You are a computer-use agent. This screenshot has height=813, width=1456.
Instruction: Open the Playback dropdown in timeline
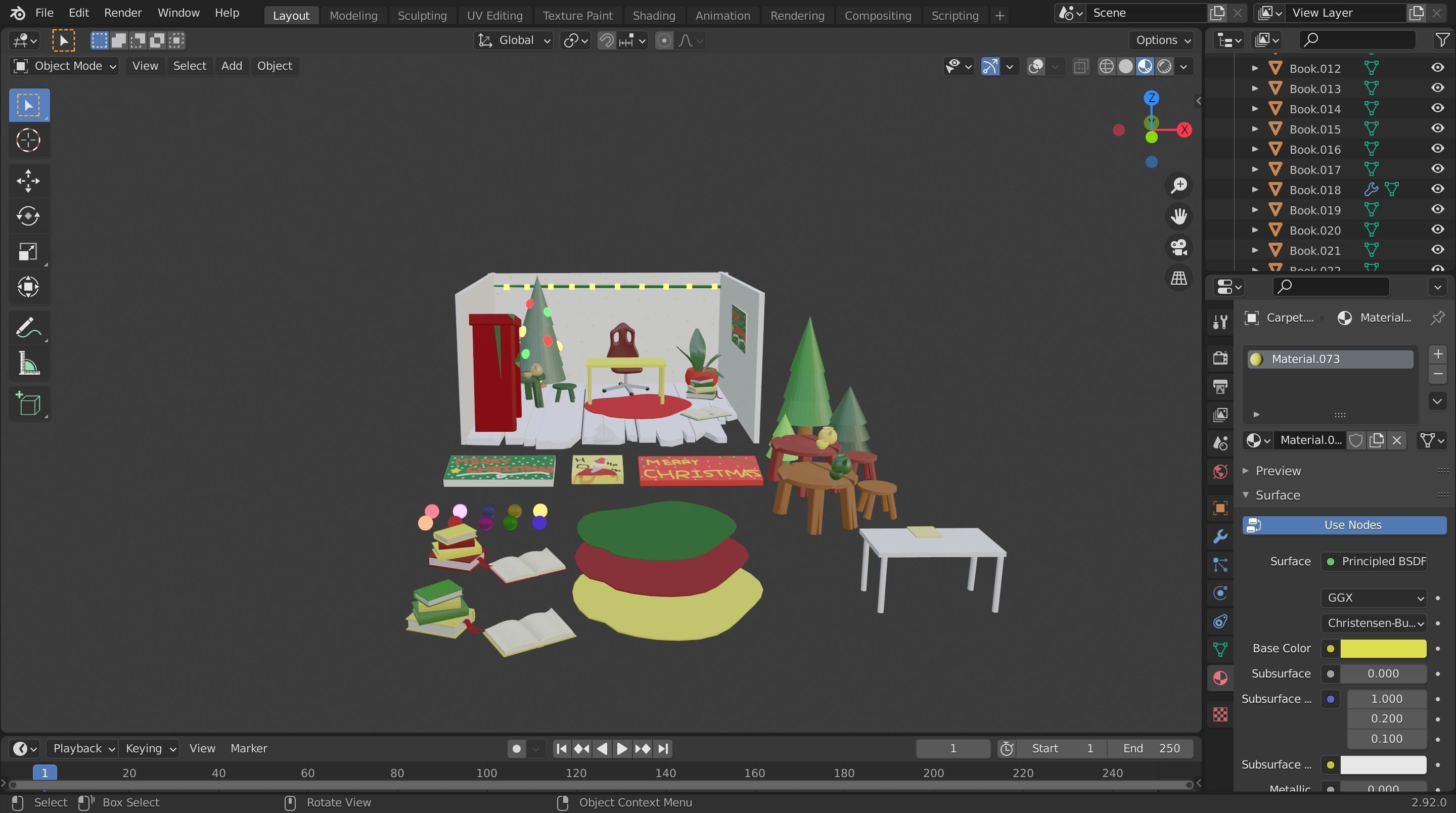click(82, 749)
